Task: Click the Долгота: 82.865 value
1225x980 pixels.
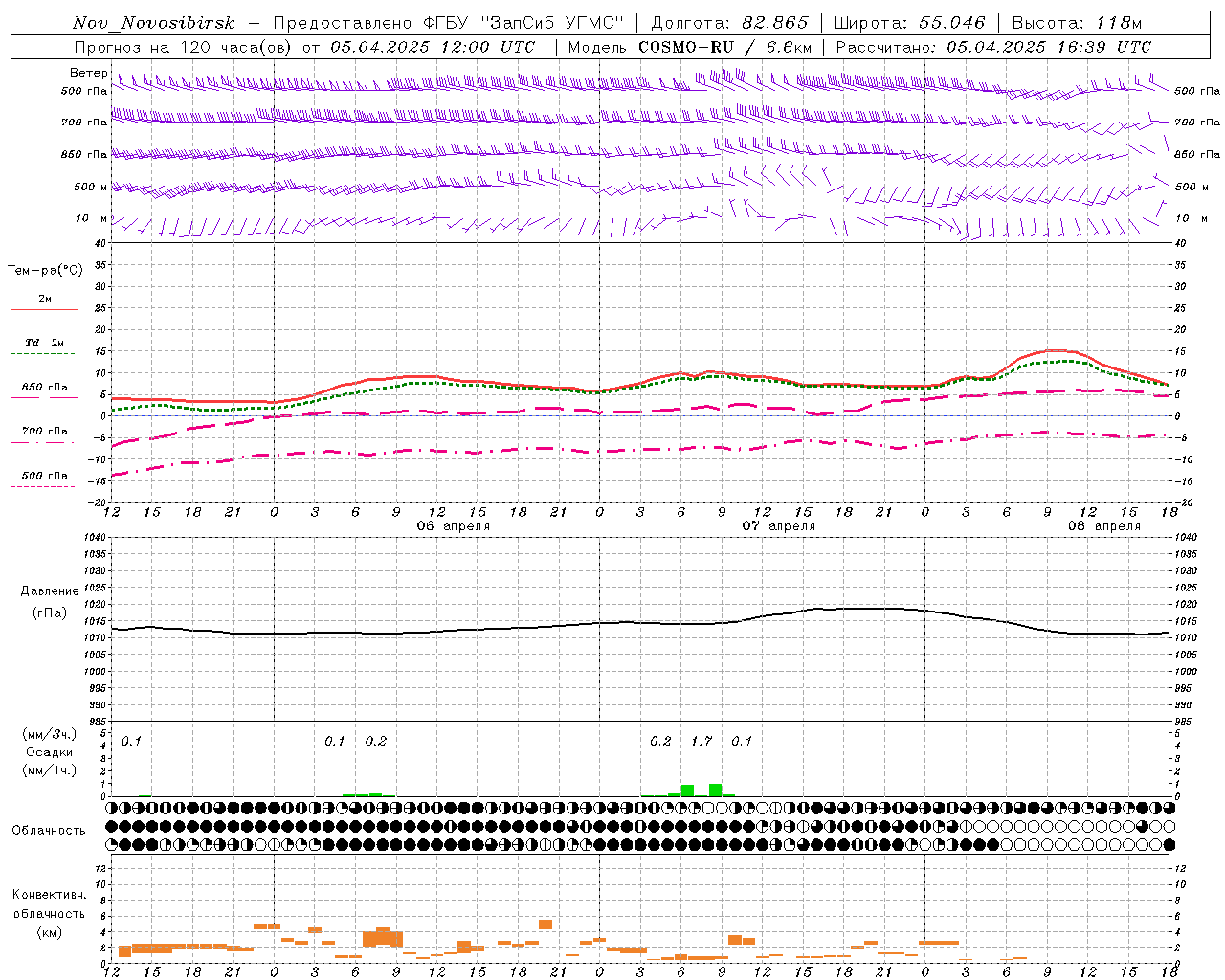Action: pyautogui.click(x=730, y=23)
